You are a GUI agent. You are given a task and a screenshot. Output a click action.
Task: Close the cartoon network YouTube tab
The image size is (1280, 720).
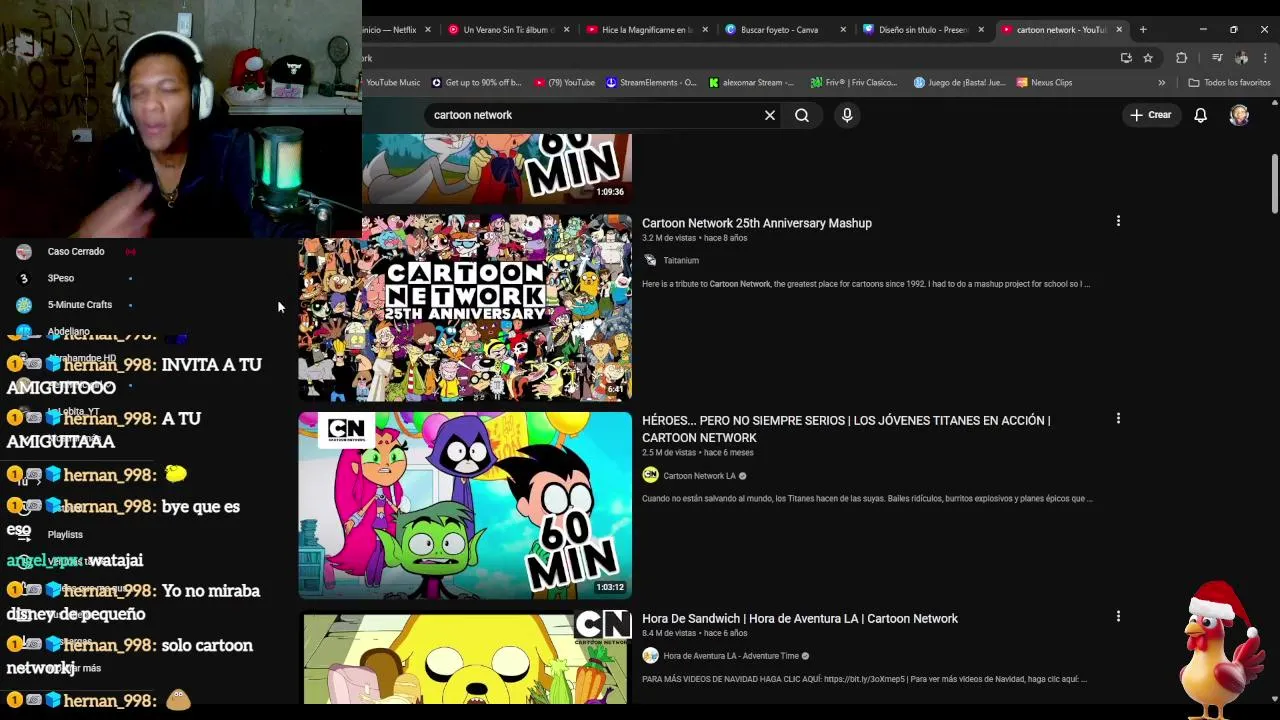click(x=1119, y=30)
